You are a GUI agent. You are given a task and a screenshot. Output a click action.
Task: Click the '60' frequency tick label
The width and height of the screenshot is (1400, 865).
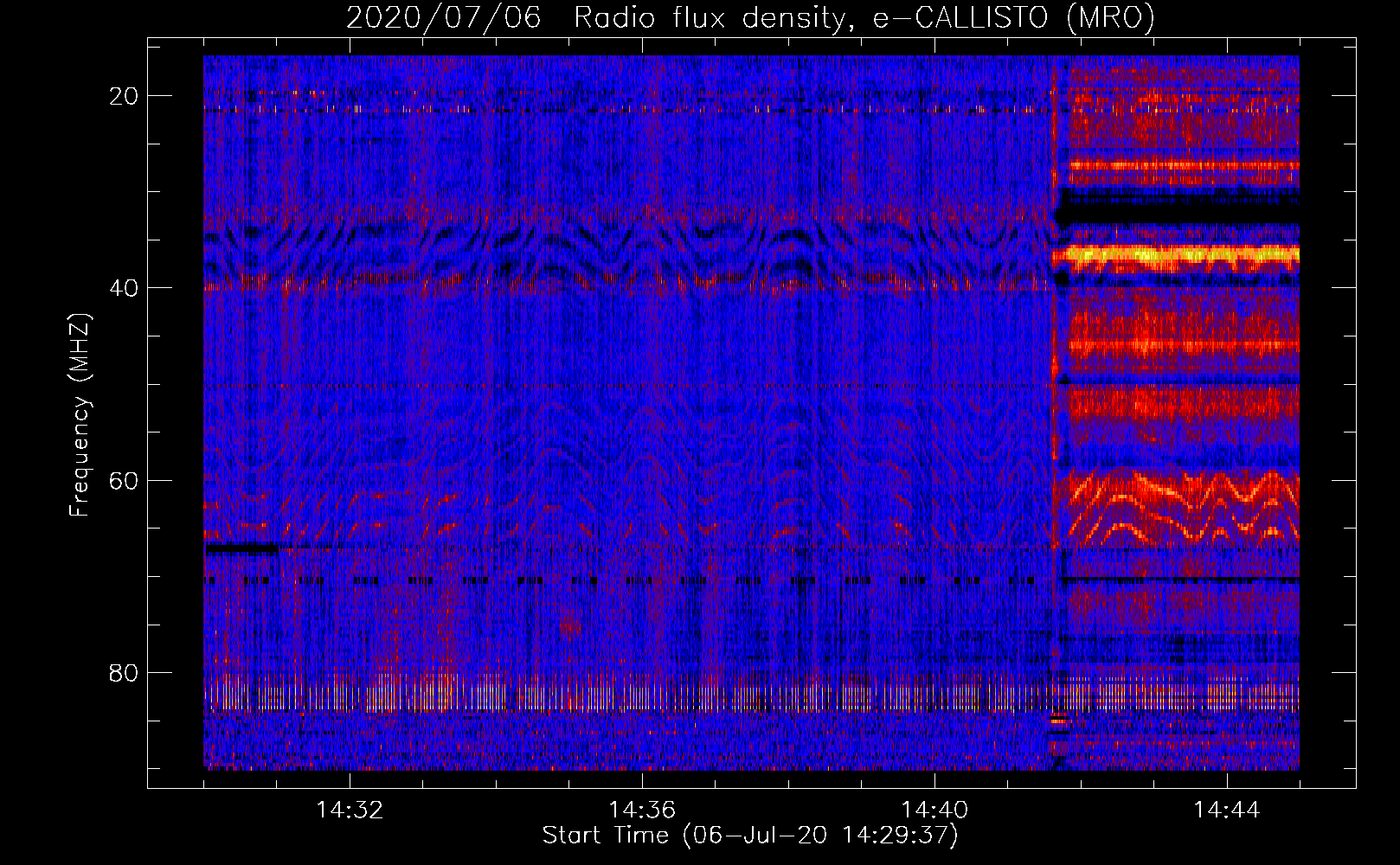125,480
